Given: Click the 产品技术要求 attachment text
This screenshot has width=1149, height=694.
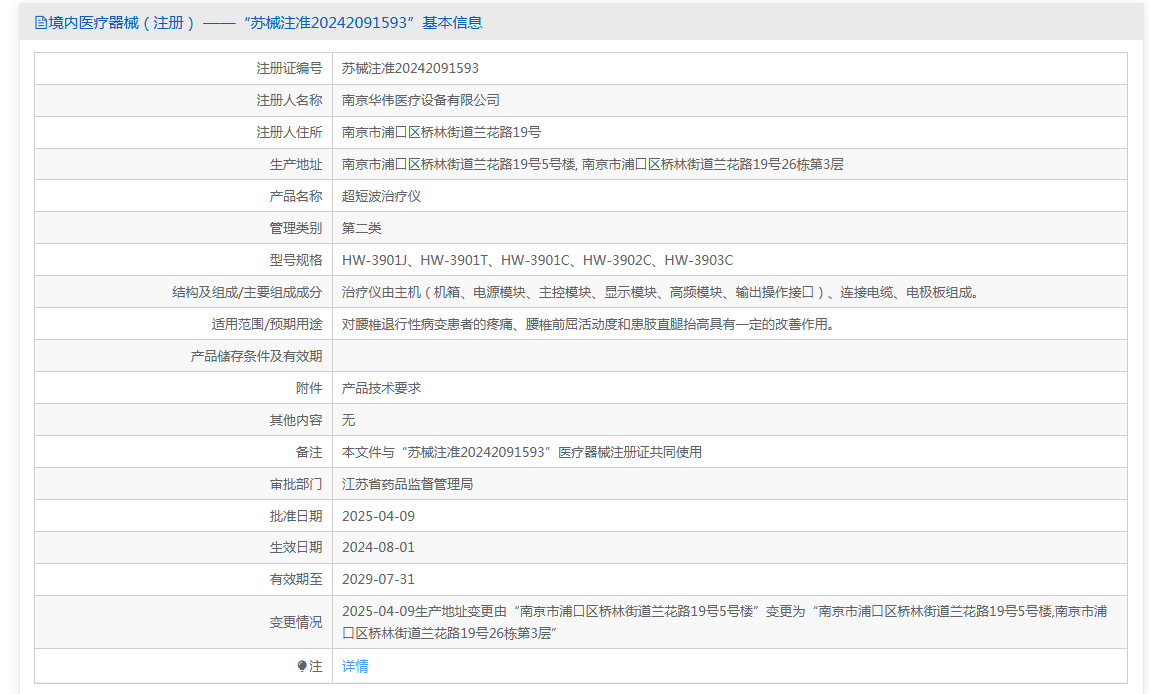Looking at the screenshot, I should tap(381, 388).
